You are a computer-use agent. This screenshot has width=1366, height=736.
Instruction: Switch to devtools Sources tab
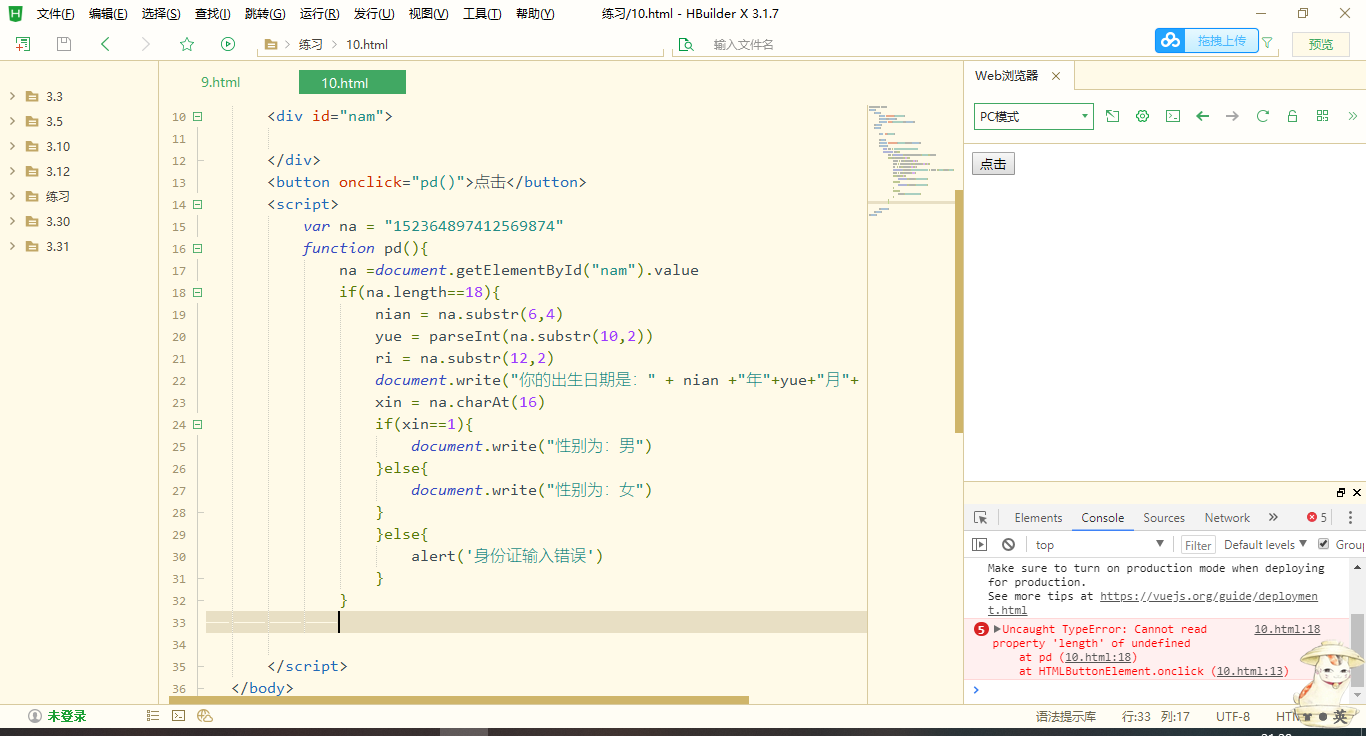coord(1164,518)
